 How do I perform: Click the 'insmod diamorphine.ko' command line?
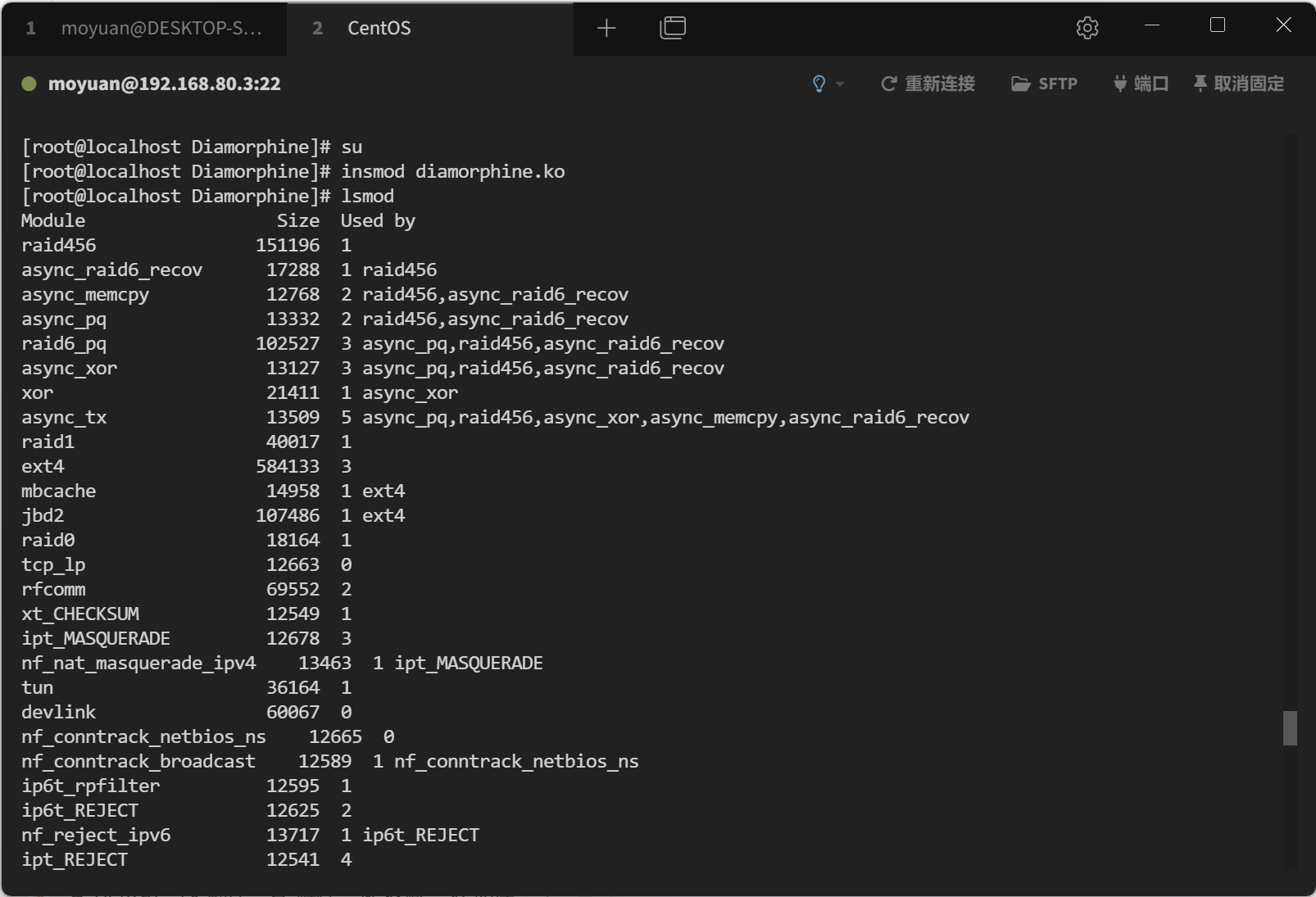click(x=452, y=172)
